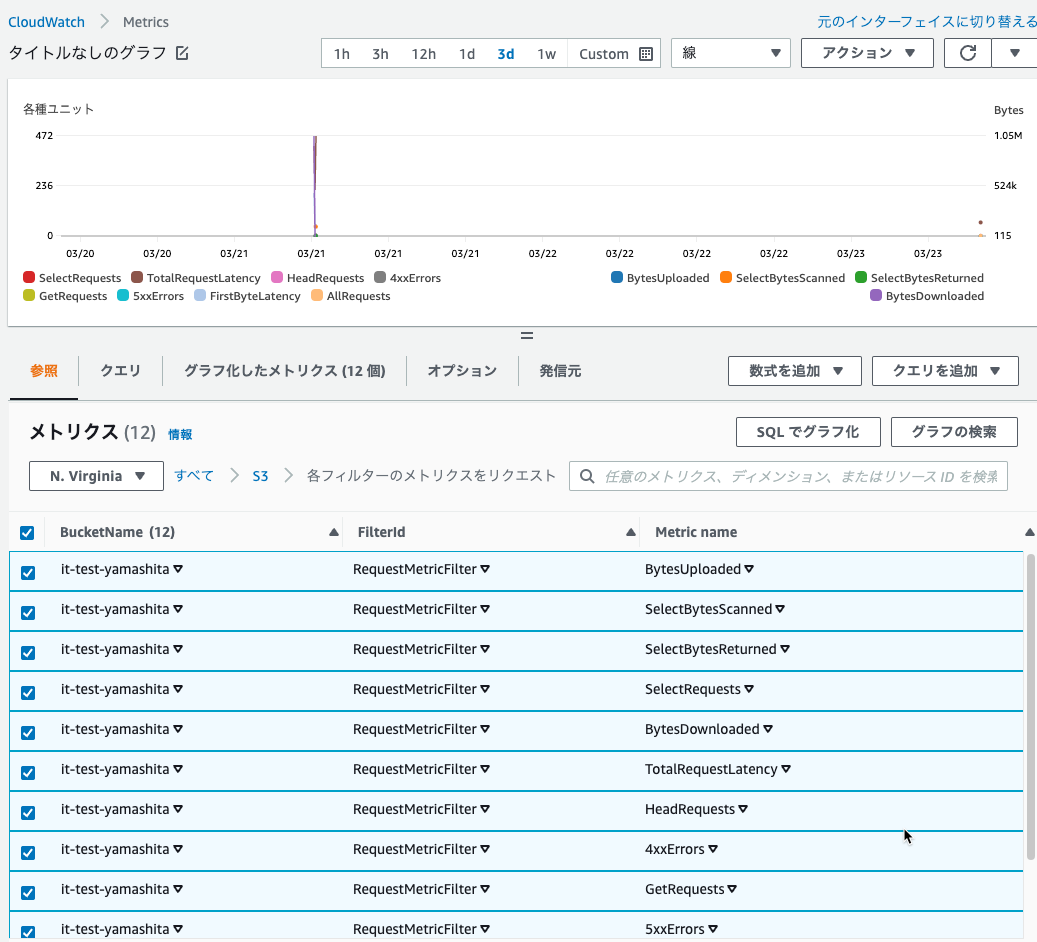Open グラフ化したメトリクス (12 個) tab
Viewport: 1037px width, 942px height.
[284, 371]
